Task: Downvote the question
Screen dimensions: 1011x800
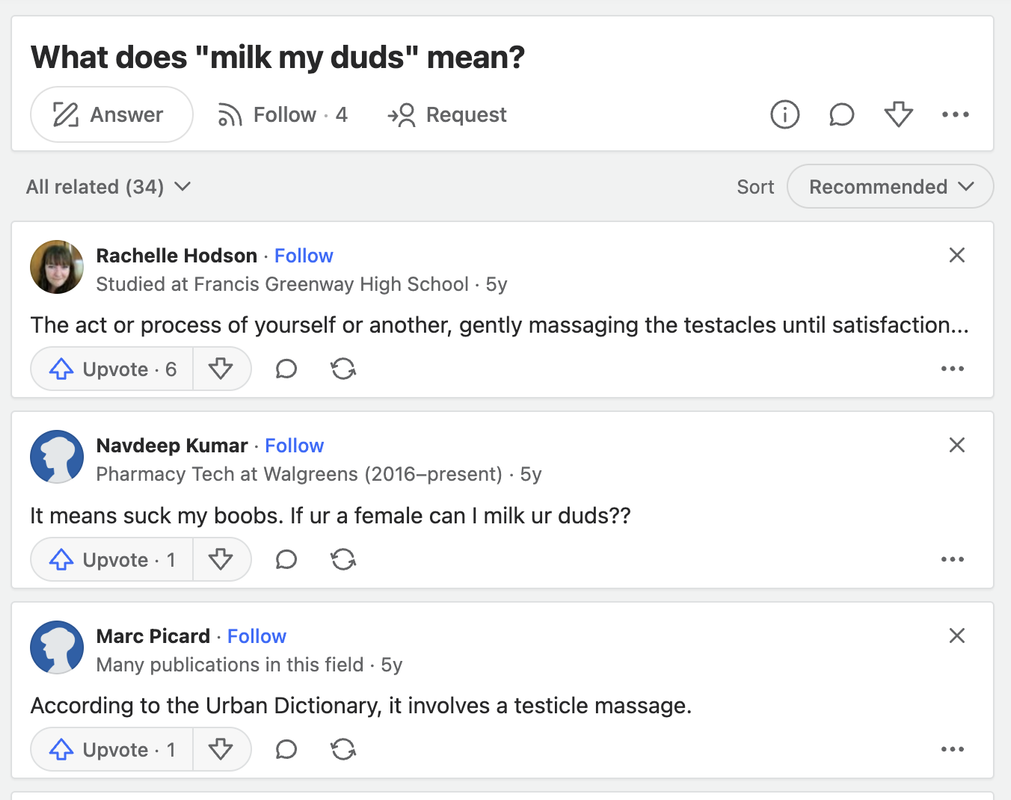Action: (x=898, y=115)
